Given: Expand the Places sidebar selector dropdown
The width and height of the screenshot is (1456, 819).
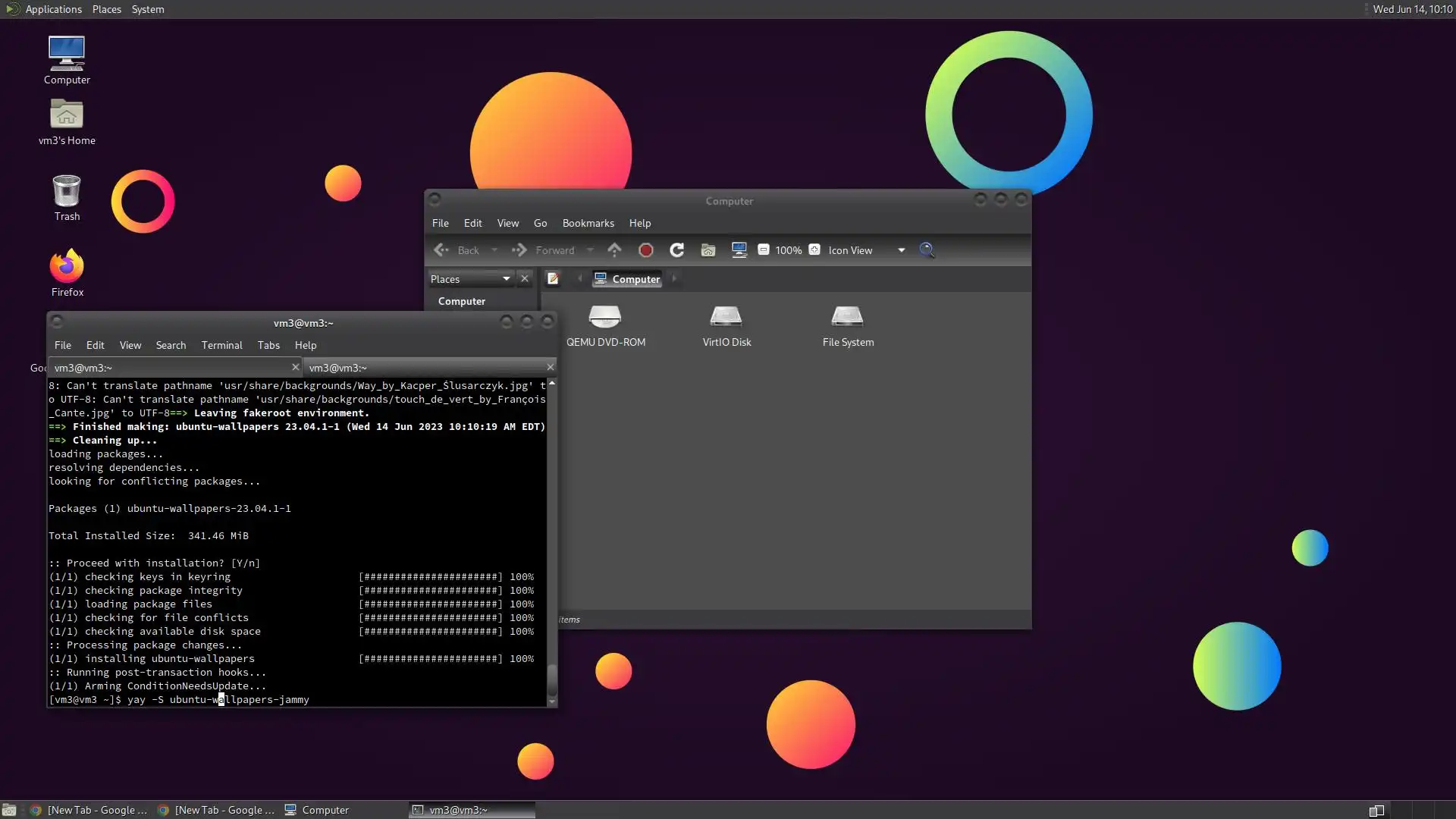Looking at the screenshot, I should pyautogui.click(x=506, y=279).
